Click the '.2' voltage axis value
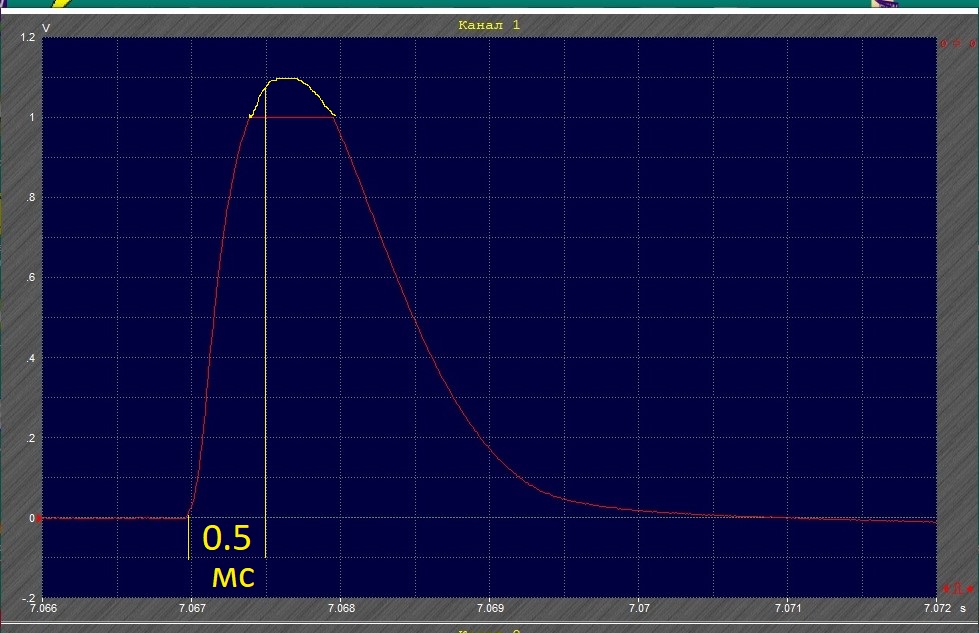Screen dimensions: 979x633 pos(31,438)
